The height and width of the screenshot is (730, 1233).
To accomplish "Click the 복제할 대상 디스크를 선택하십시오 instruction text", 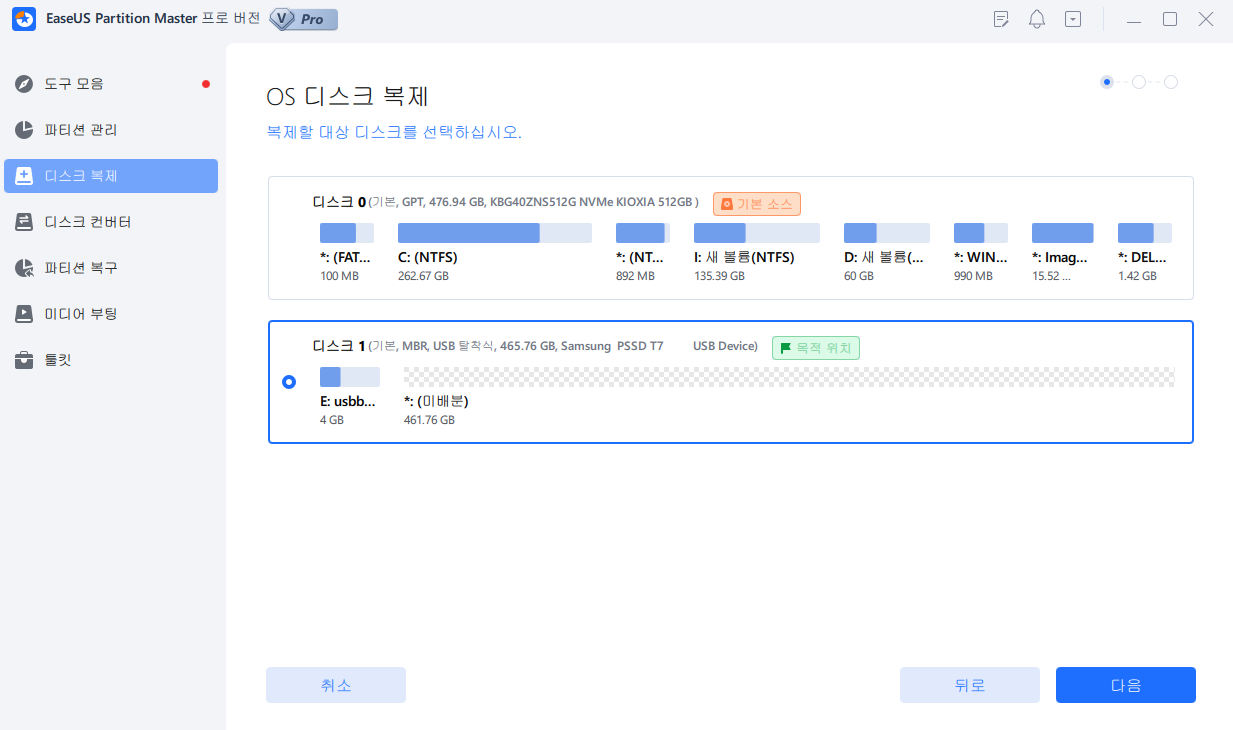I will [394, 132].
